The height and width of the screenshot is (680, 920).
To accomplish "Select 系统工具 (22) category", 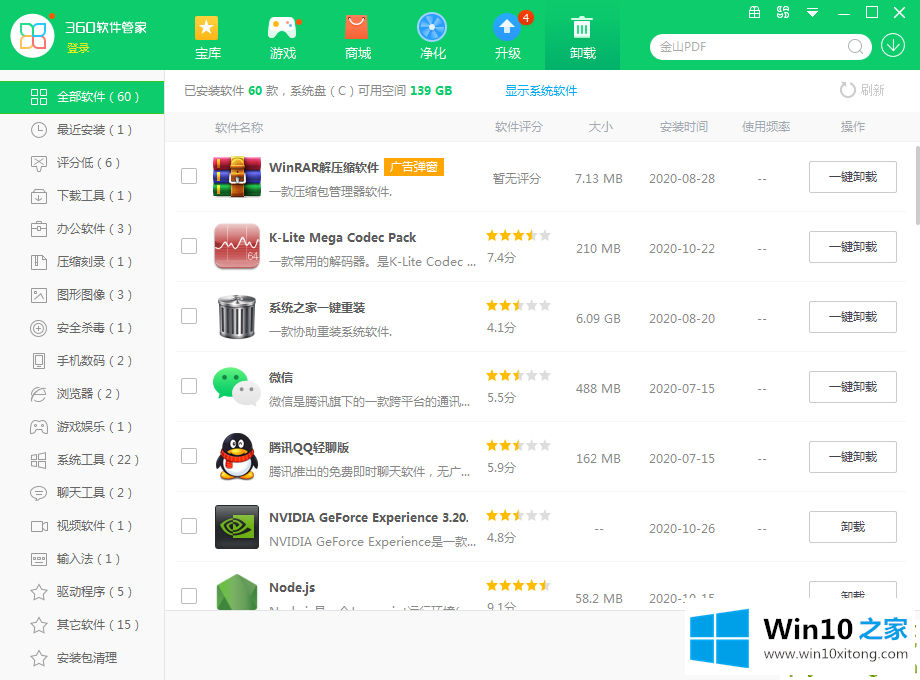I will (x=82, y=460).
